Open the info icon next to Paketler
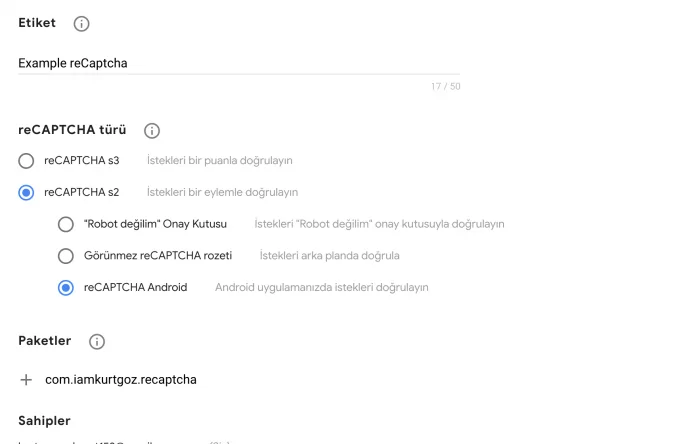 coord(97,342)
